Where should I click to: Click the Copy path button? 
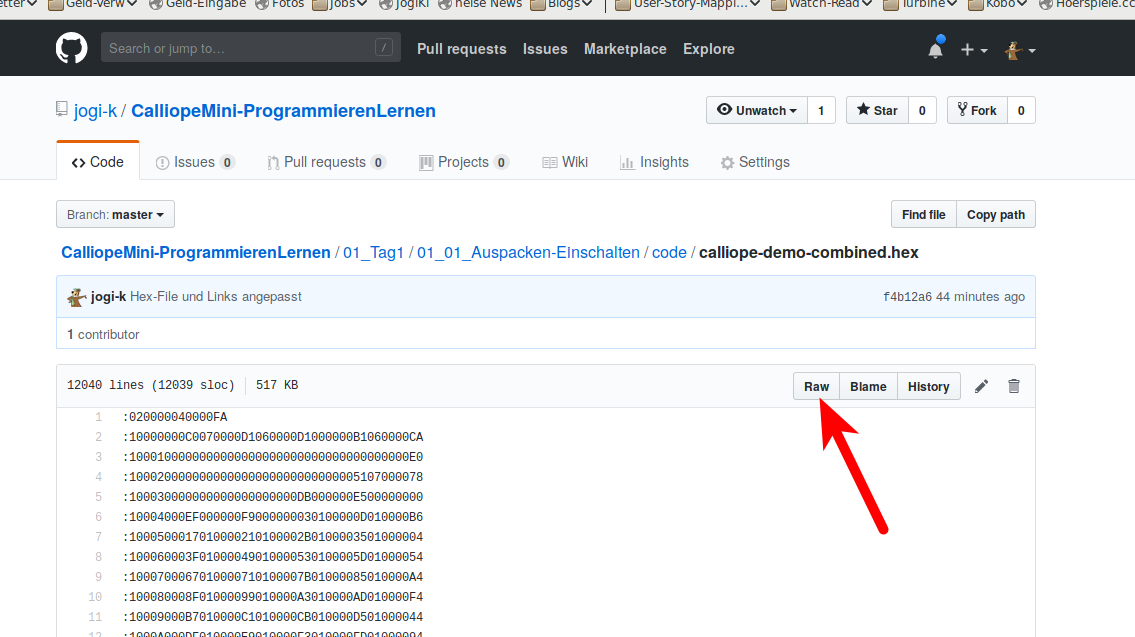point(995,214)
